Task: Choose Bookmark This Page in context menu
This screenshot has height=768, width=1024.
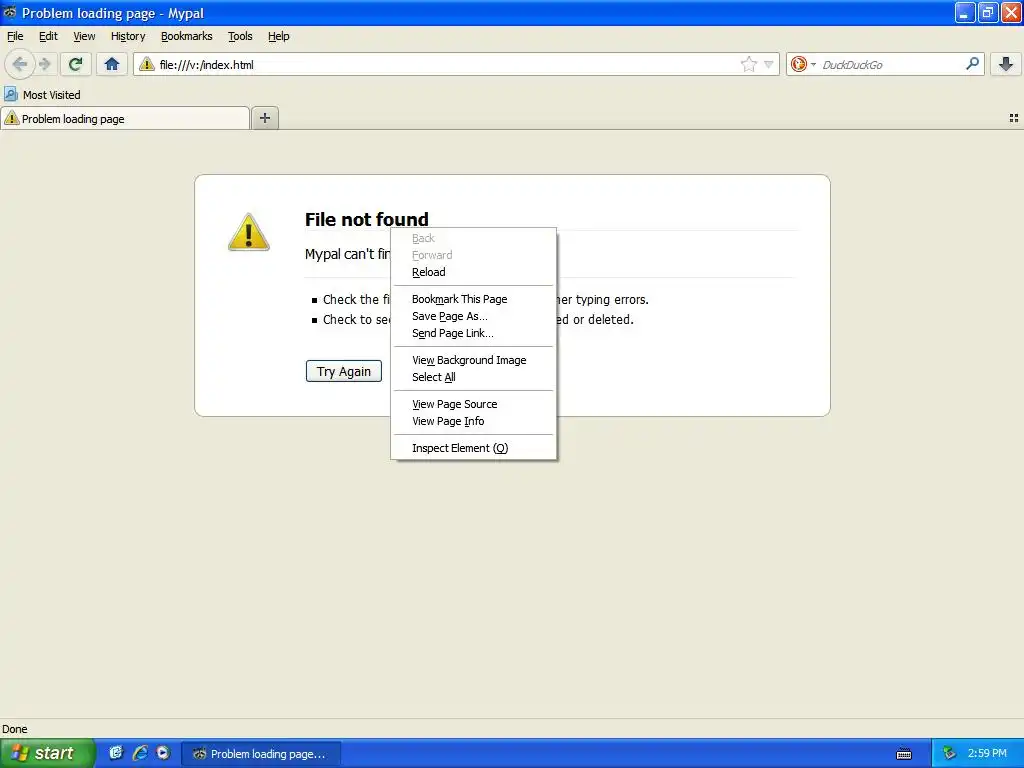Action: coord(473,299)
